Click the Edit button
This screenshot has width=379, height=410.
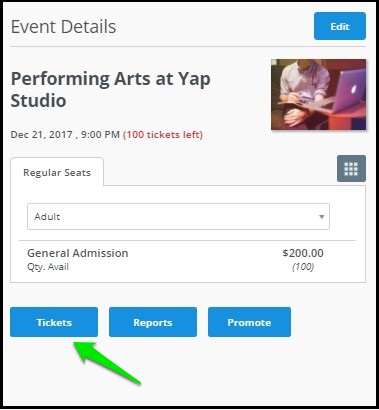(x=340, y=26)
